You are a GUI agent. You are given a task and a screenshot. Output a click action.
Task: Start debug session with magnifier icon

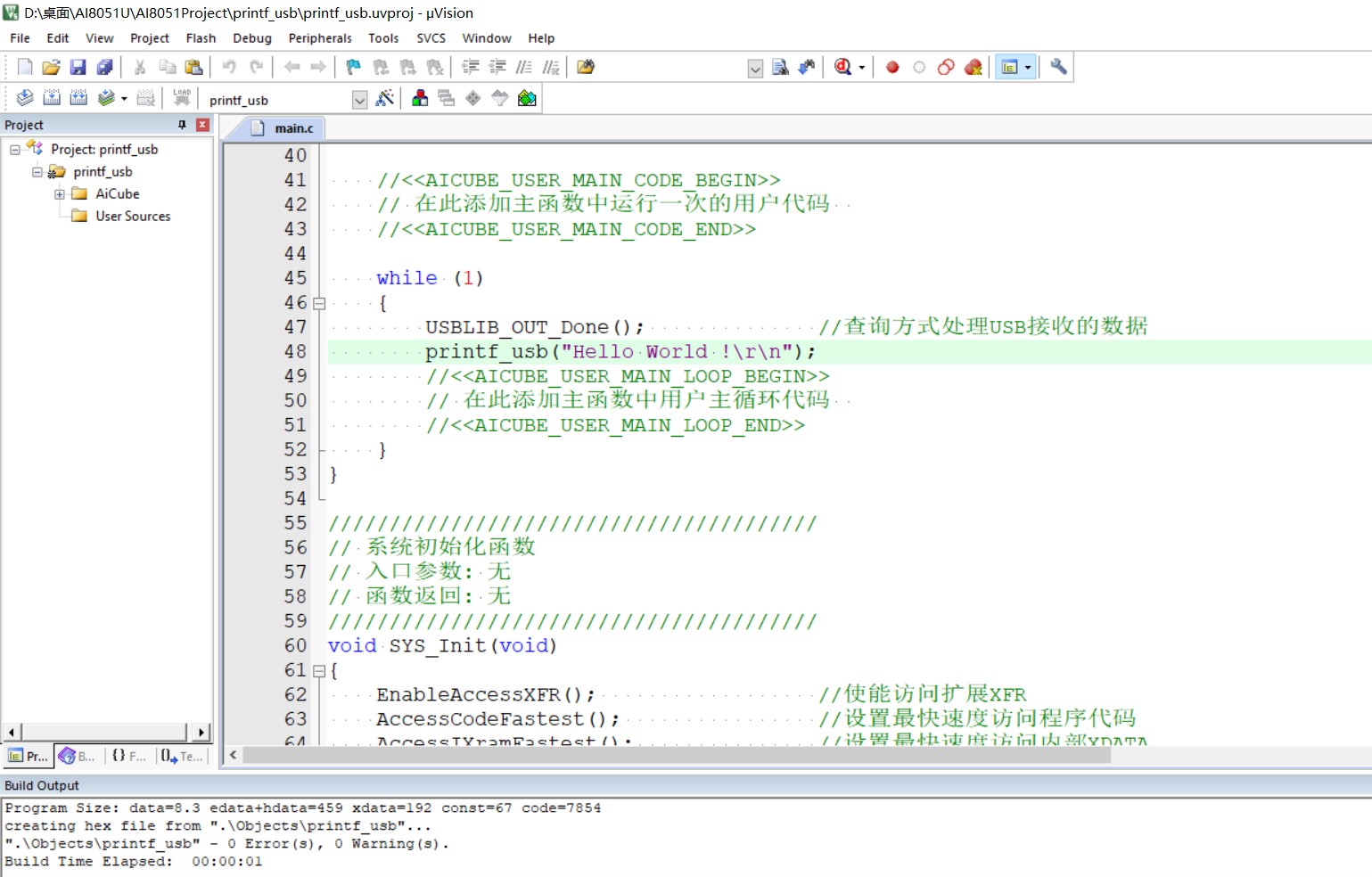tap(842, 67)
